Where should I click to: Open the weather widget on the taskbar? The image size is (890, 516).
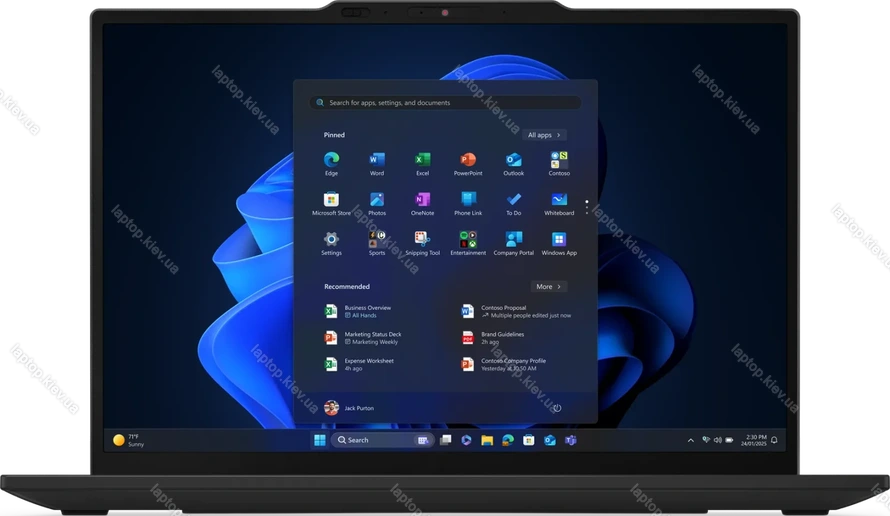click(129, 440)
